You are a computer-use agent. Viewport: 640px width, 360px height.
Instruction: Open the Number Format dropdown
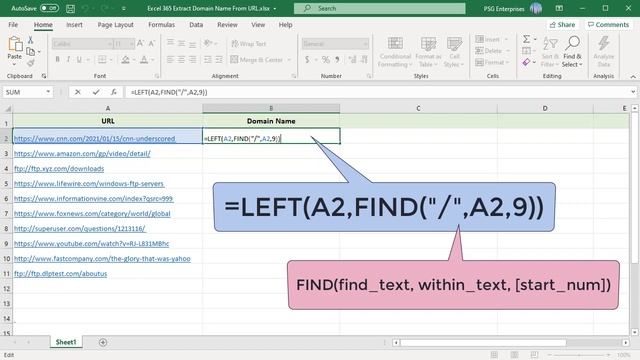336,44
